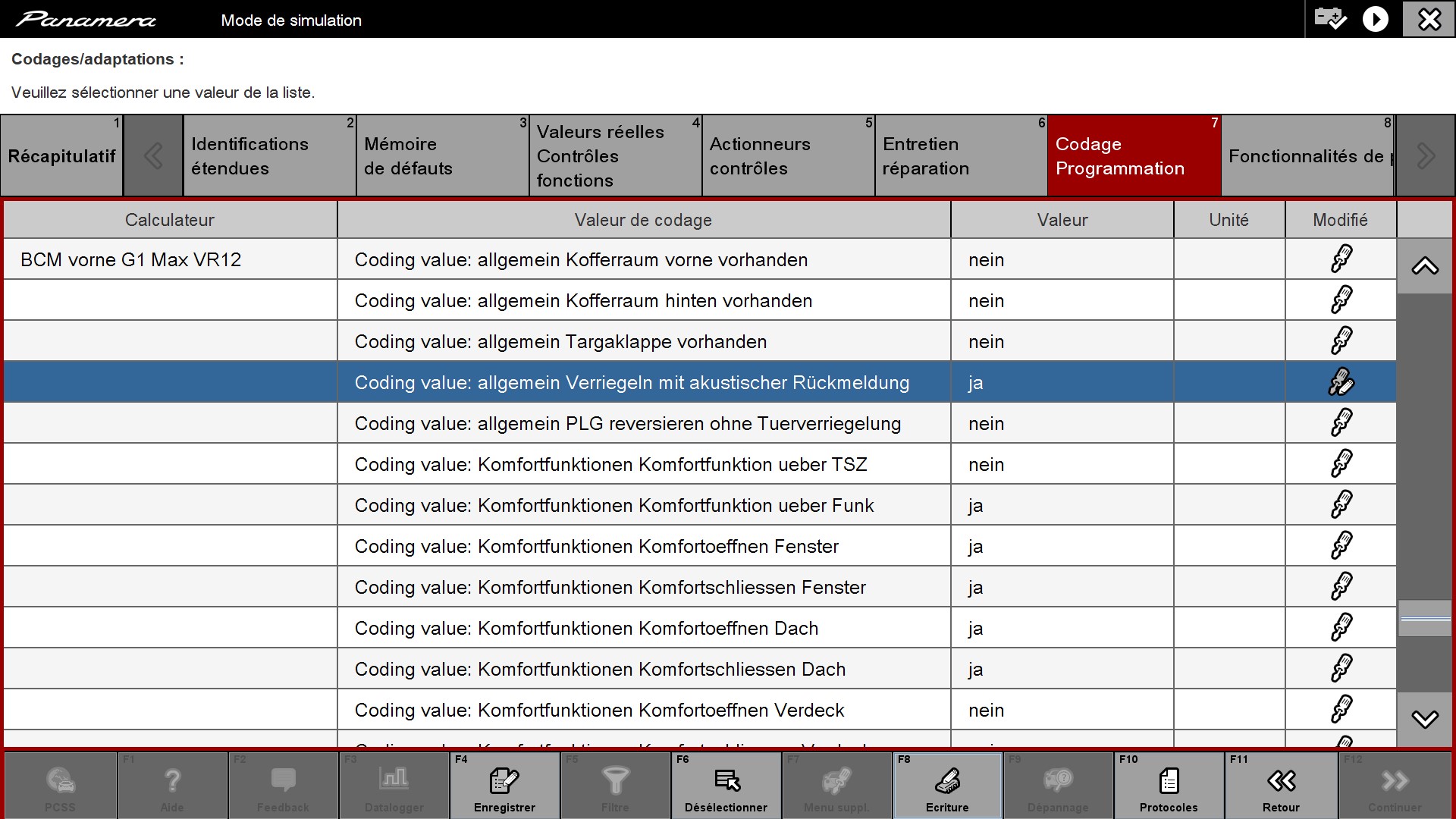
Task: Click the edit icon for the Targaklappe vorhanden row
Action: [1341, 341]
